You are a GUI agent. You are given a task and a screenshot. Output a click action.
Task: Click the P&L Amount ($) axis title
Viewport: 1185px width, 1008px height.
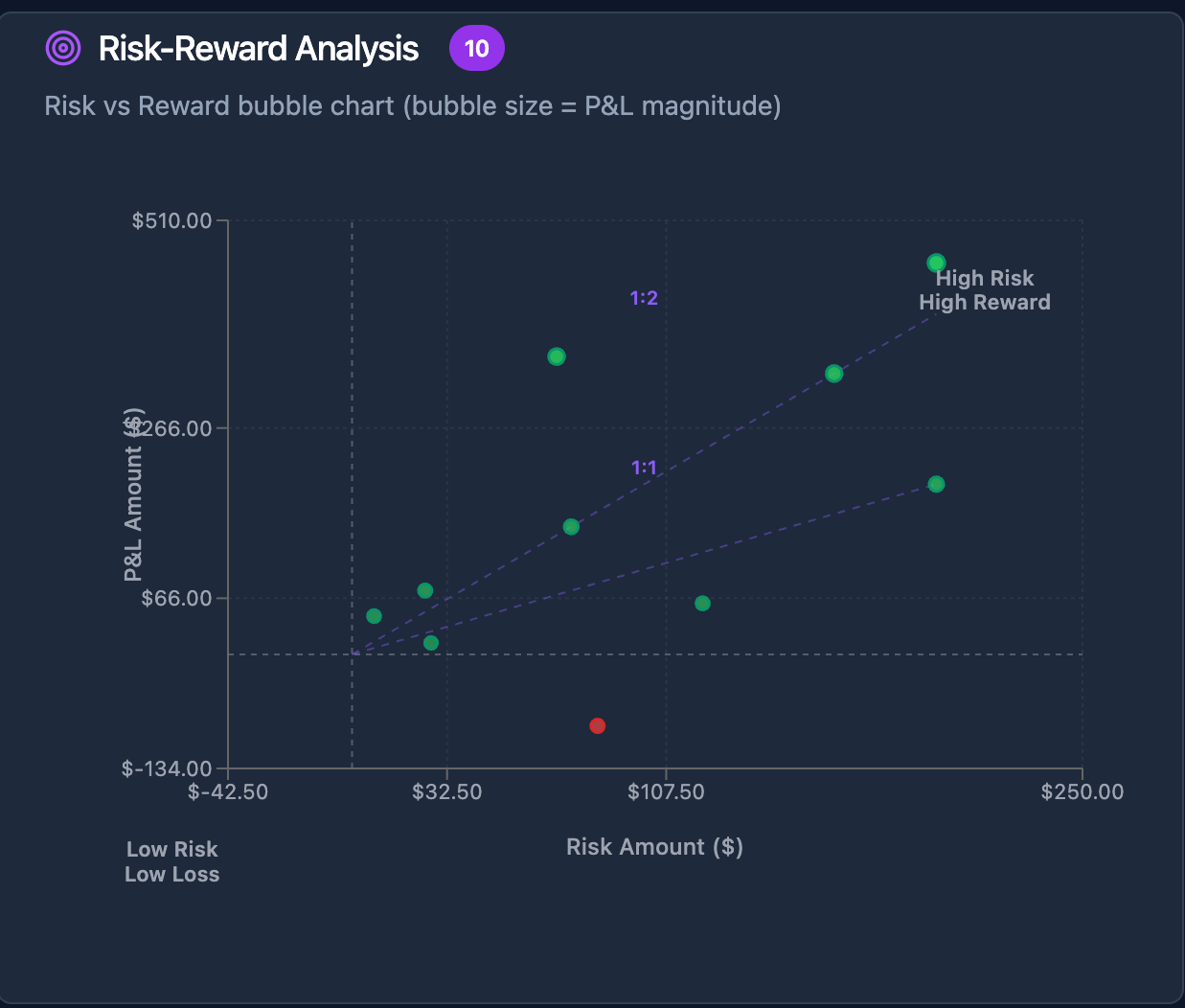[x=134, y=494]
